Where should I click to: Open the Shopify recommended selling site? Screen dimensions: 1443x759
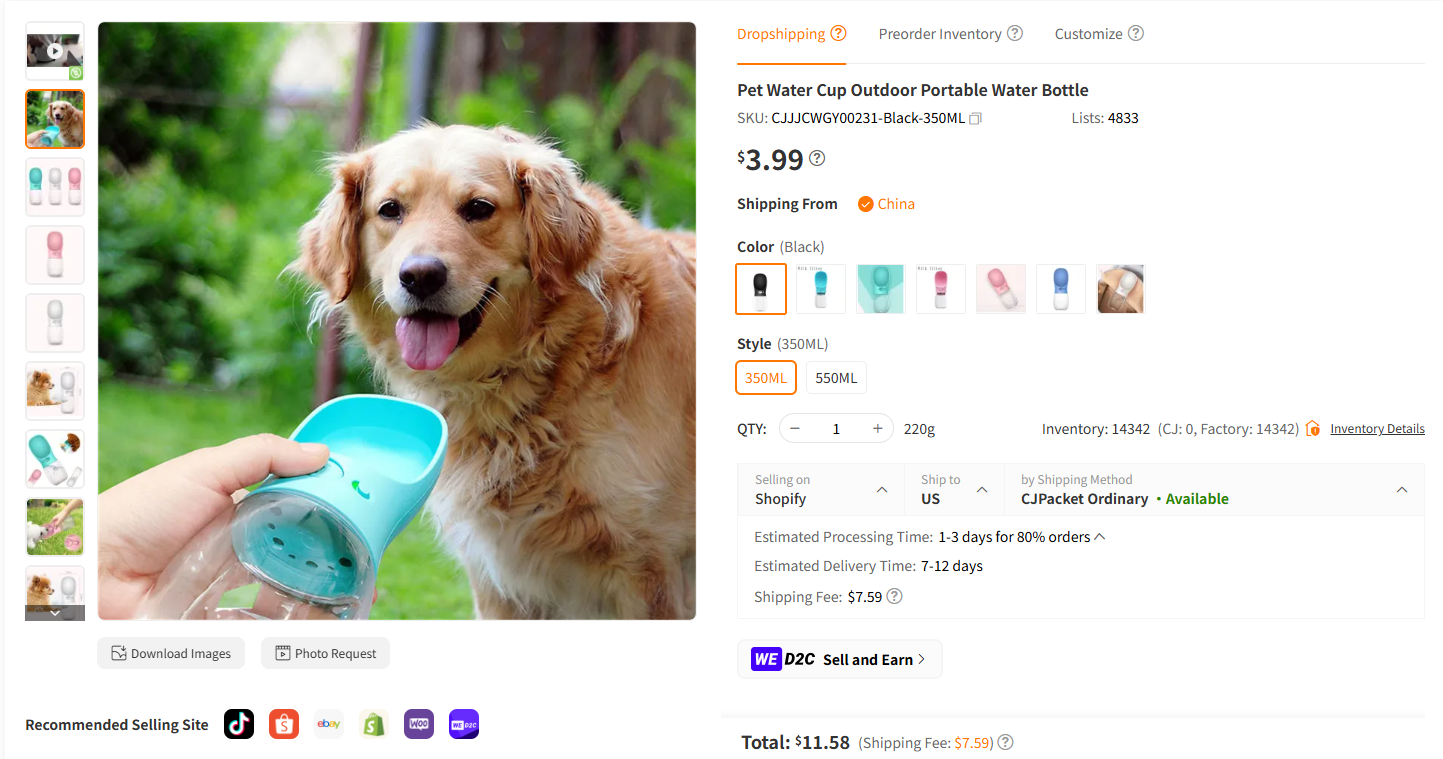click(373, 723)
